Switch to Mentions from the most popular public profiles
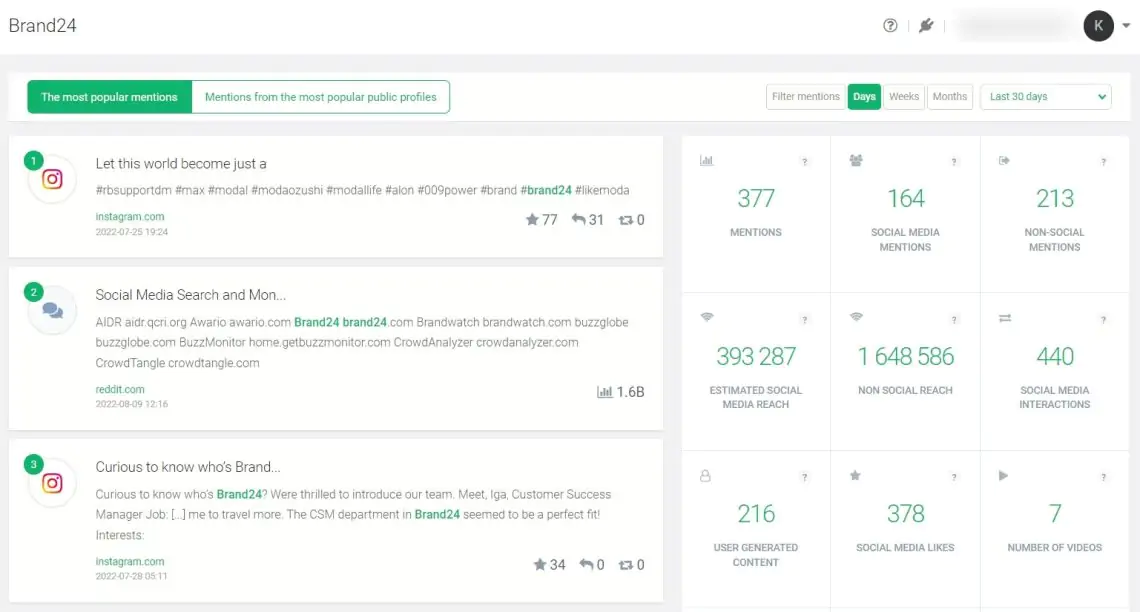 (x=321, y=97)
